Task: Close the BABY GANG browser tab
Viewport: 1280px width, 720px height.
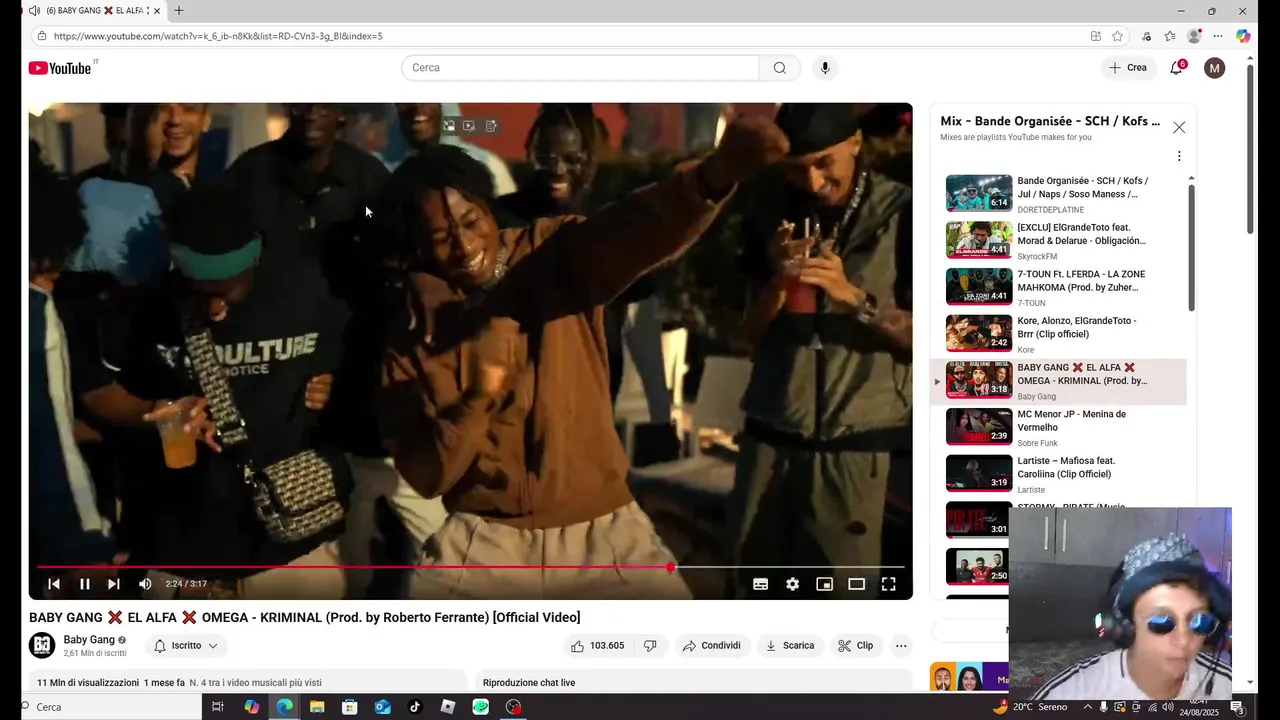Action: pos(157,11)
